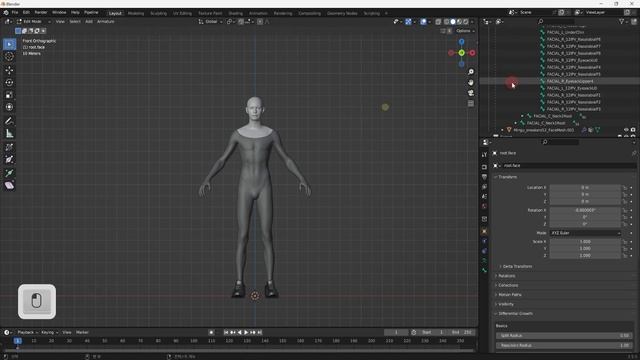
Task: Open the Render menu
Action: [x=41, y=13]
